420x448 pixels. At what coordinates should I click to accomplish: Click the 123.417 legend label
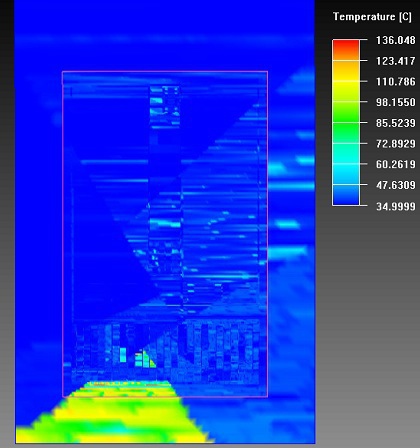[x=396, y=61]
